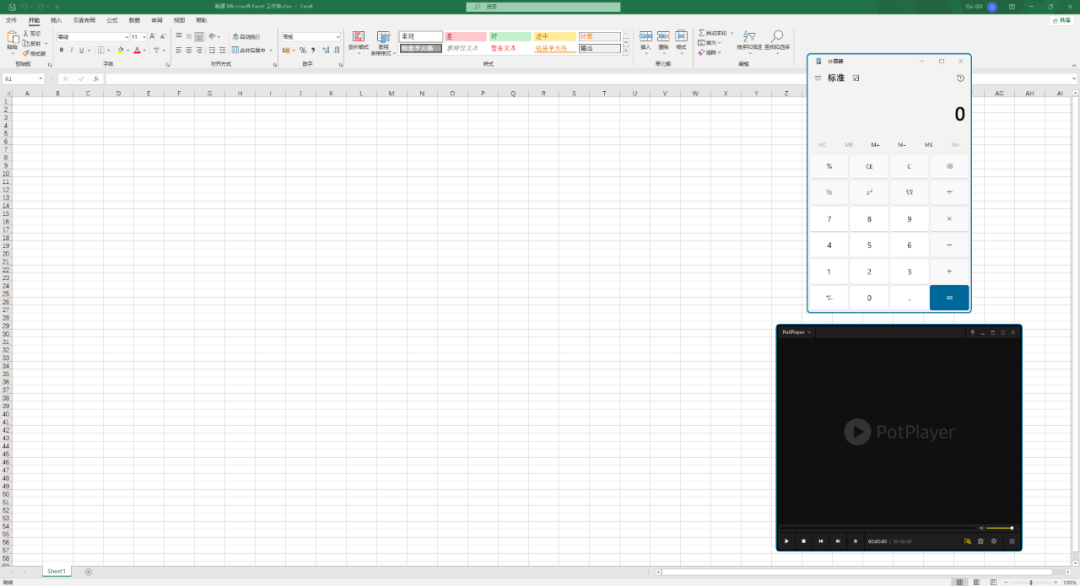Click the Find and Select magnifier in Excel
This screenshot has width=1080, height=586.
click(777, 37)
